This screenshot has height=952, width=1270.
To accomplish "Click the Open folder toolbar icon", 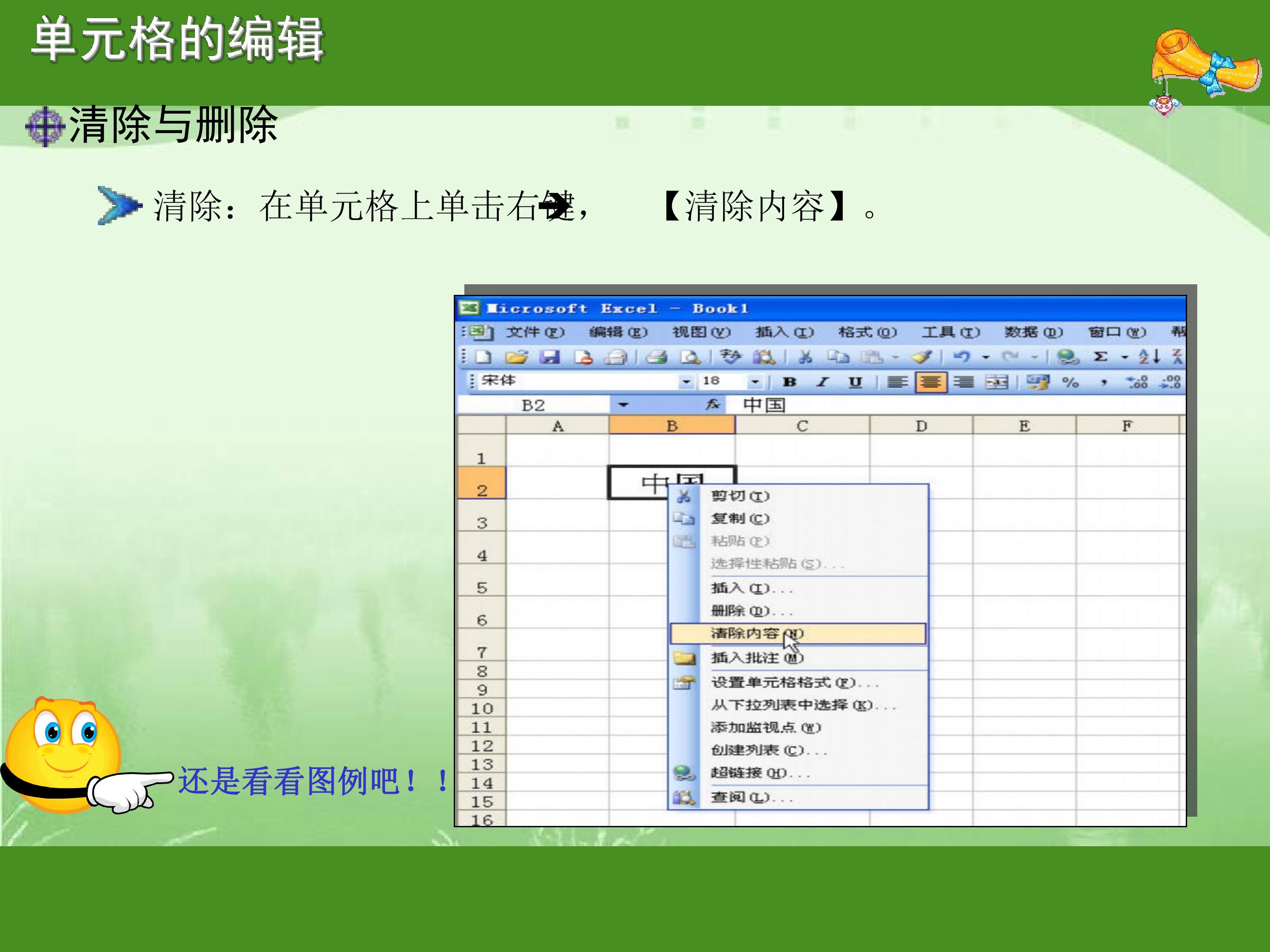I will coord(516,357).
